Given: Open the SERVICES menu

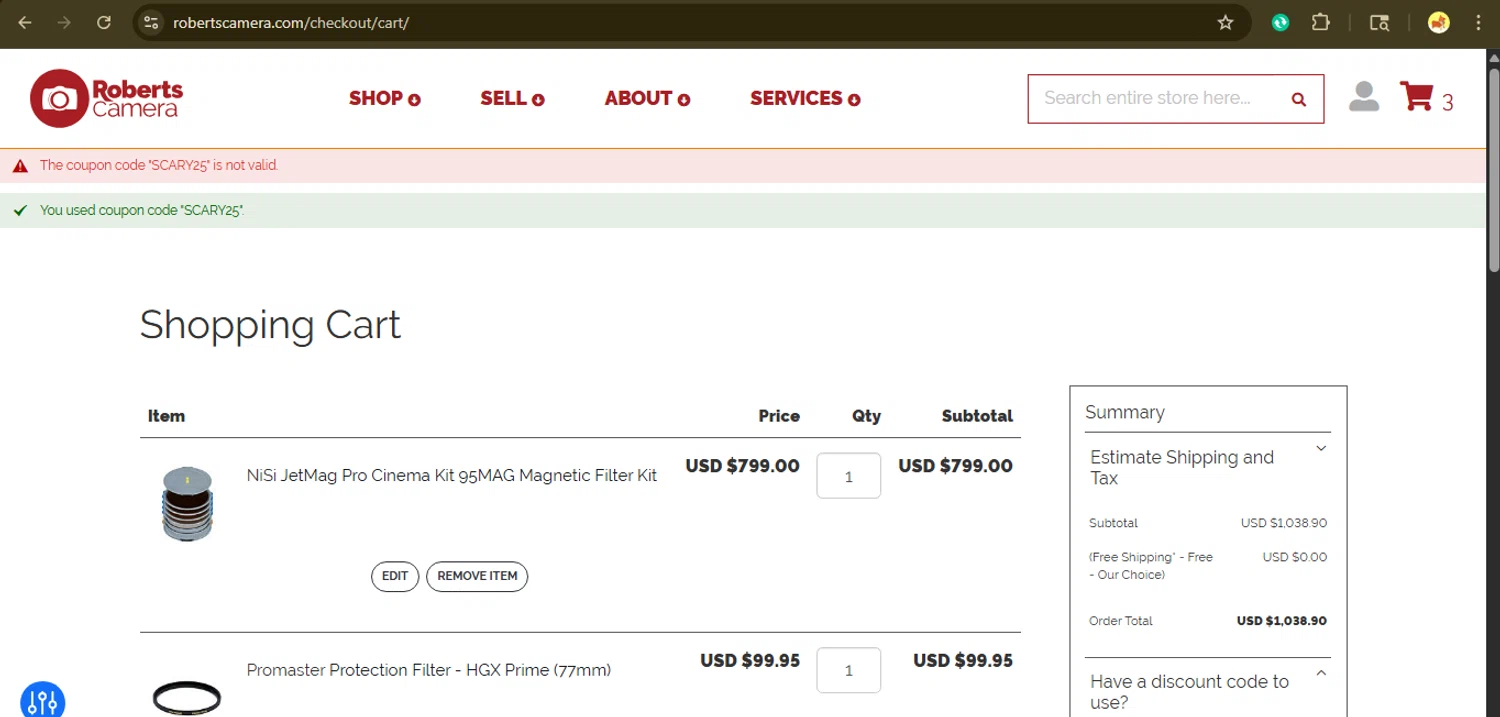Looking at the screenshot, I should click(x=806, y=98).
